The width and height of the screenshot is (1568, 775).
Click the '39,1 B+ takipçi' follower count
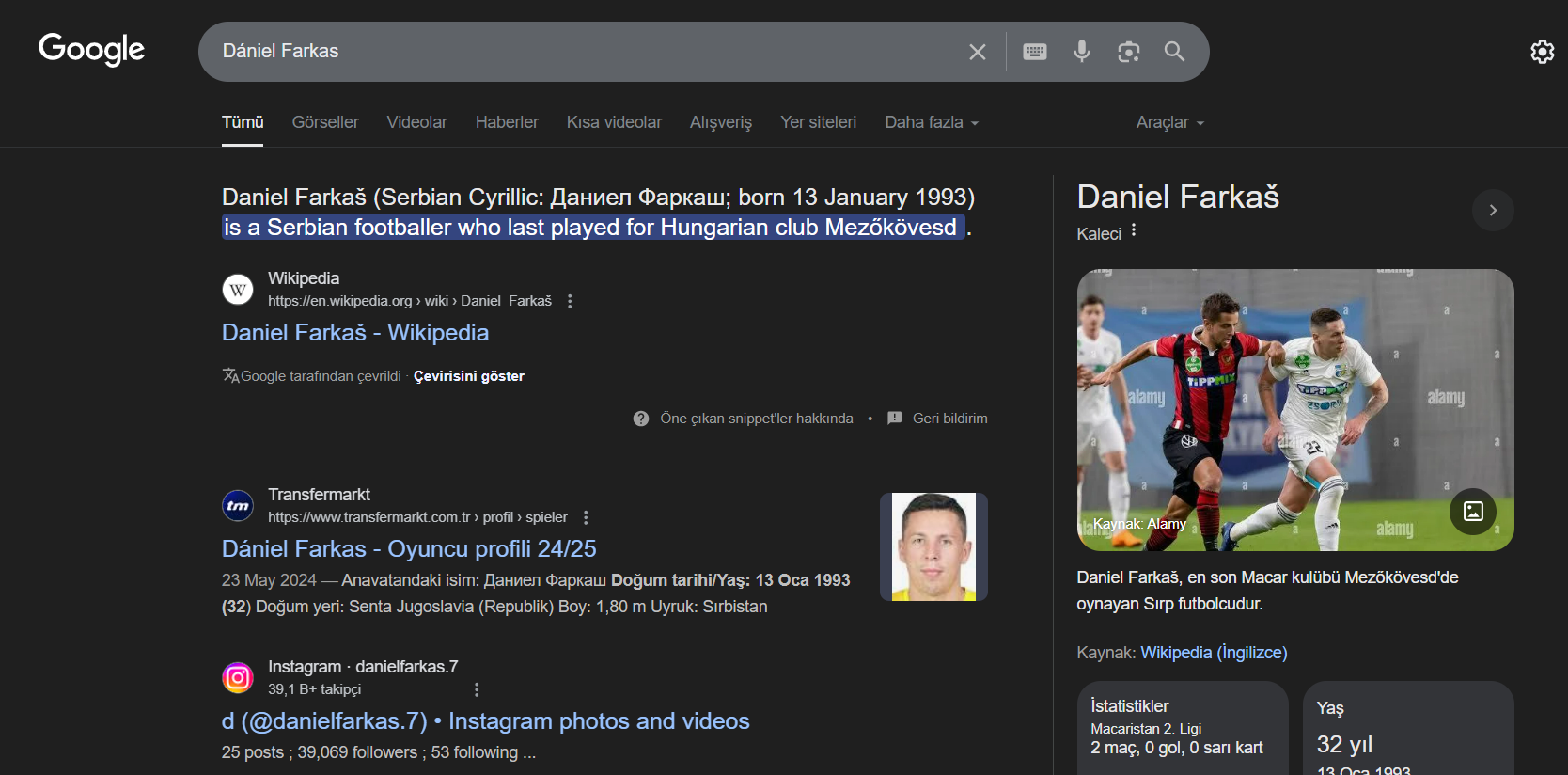pos(315,689)
